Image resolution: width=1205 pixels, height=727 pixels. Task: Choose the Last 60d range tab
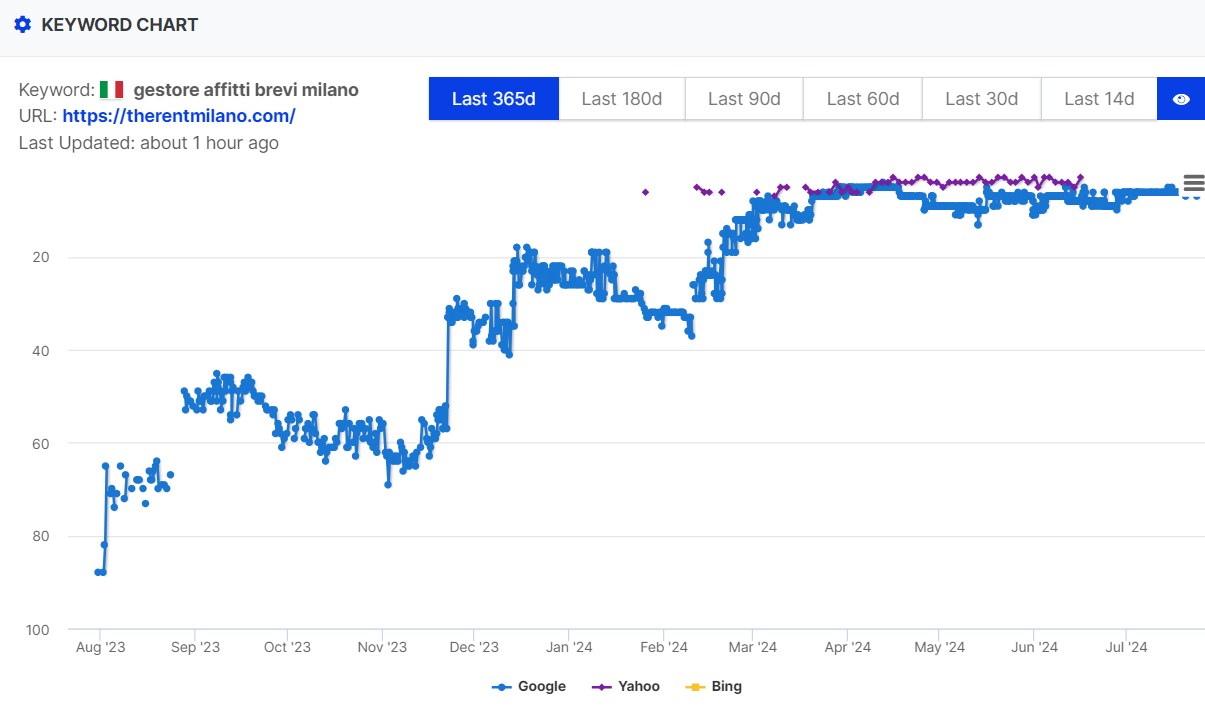[863, 99]
